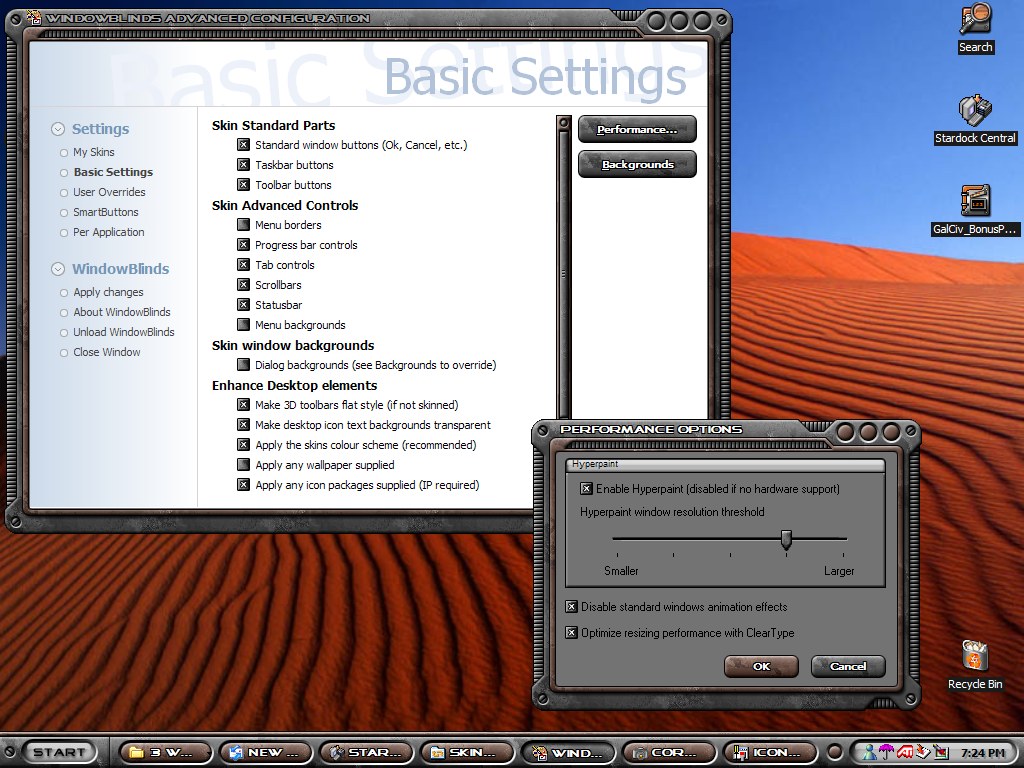Image resolution: width=1024 pixels, height=768 pixels.
Task: Enable the Dialog backgrounds checkbox
Action: click(x=244, y=364)
